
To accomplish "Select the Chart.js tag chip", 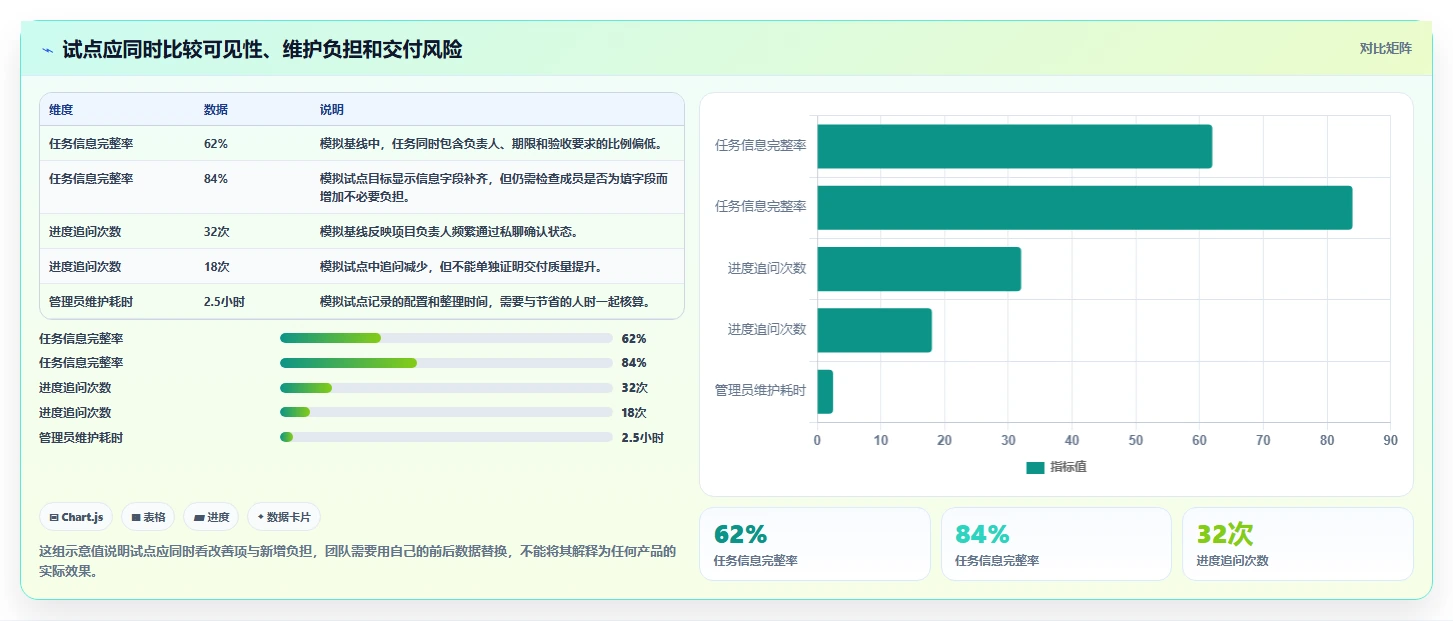I will click(77, 517).
